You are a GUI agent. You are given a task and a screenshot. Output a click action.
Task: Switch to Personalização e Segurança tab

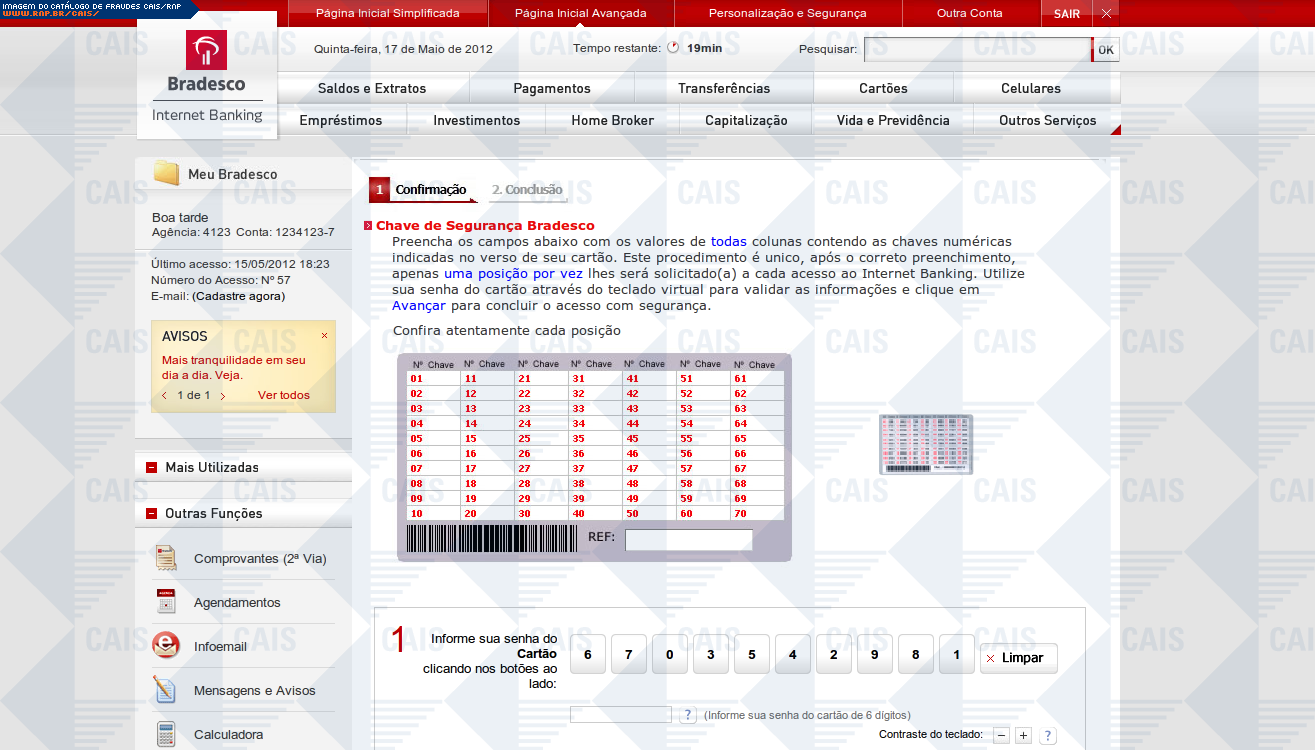click(787, 13)
